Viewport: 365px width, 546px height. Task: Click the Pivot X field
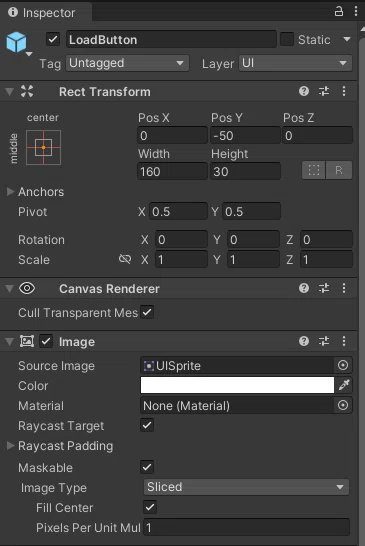(x=178, y=211)
